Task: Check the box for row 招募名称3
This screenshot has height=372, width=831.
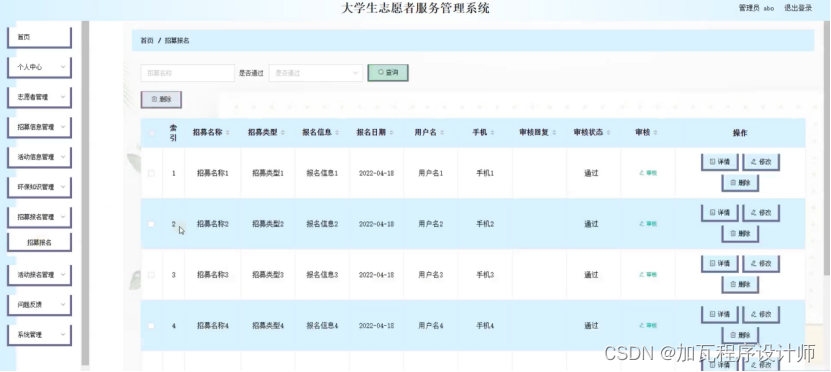Action: [152, 275]
